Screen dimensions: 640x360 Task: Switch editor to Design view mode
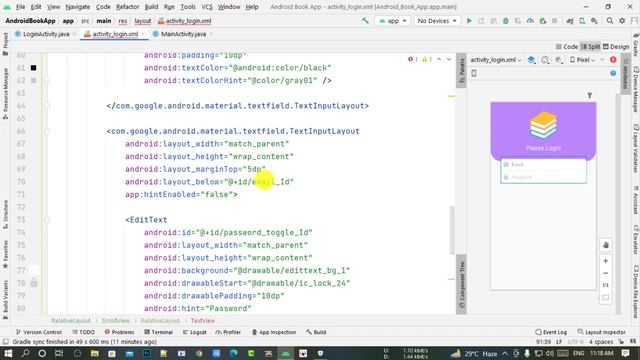click(616, 47)
